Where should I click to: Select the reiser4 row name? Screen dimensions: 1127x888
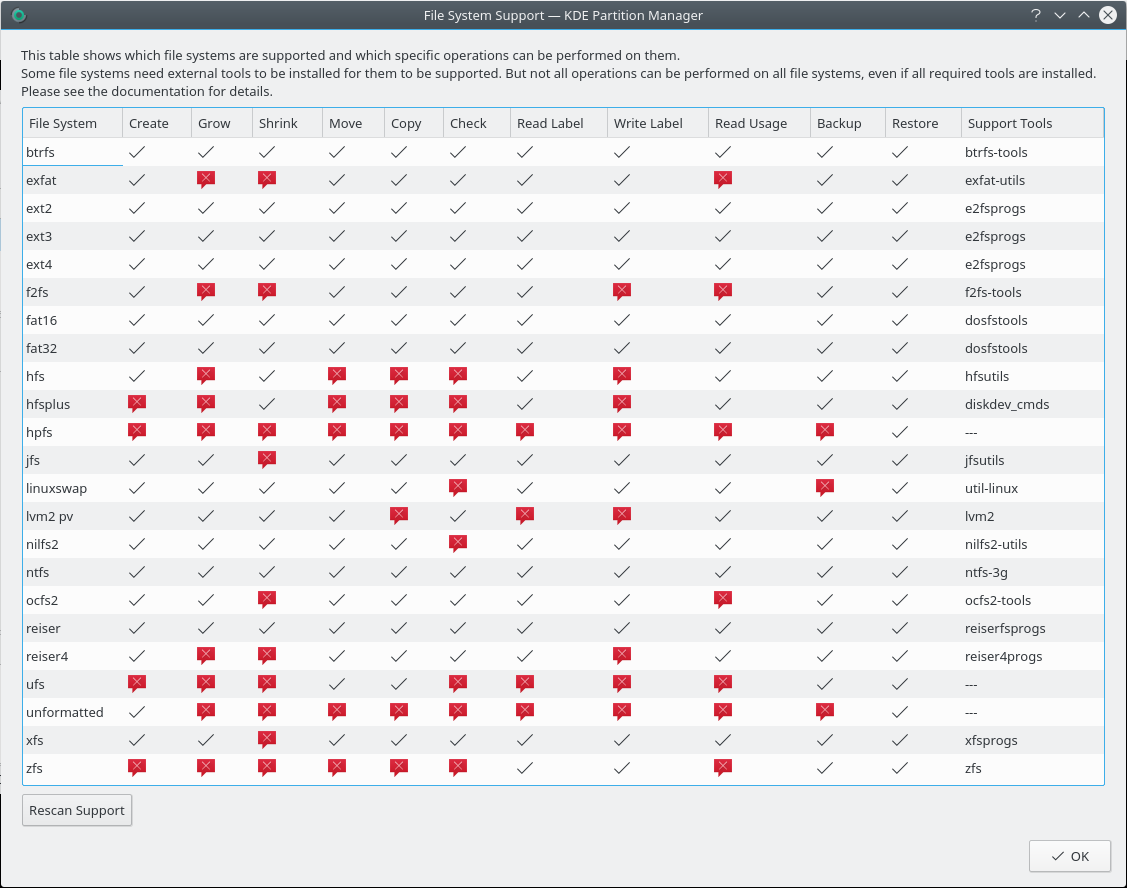click(47, 656)
